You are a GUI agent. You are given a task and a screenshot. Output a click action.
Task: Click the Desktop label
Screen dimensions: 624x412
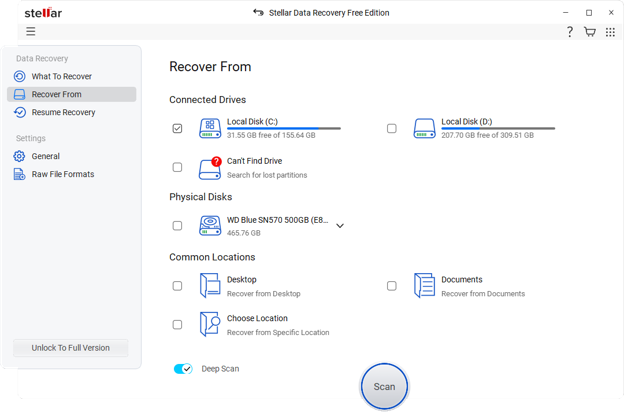(x=242, y=279)
